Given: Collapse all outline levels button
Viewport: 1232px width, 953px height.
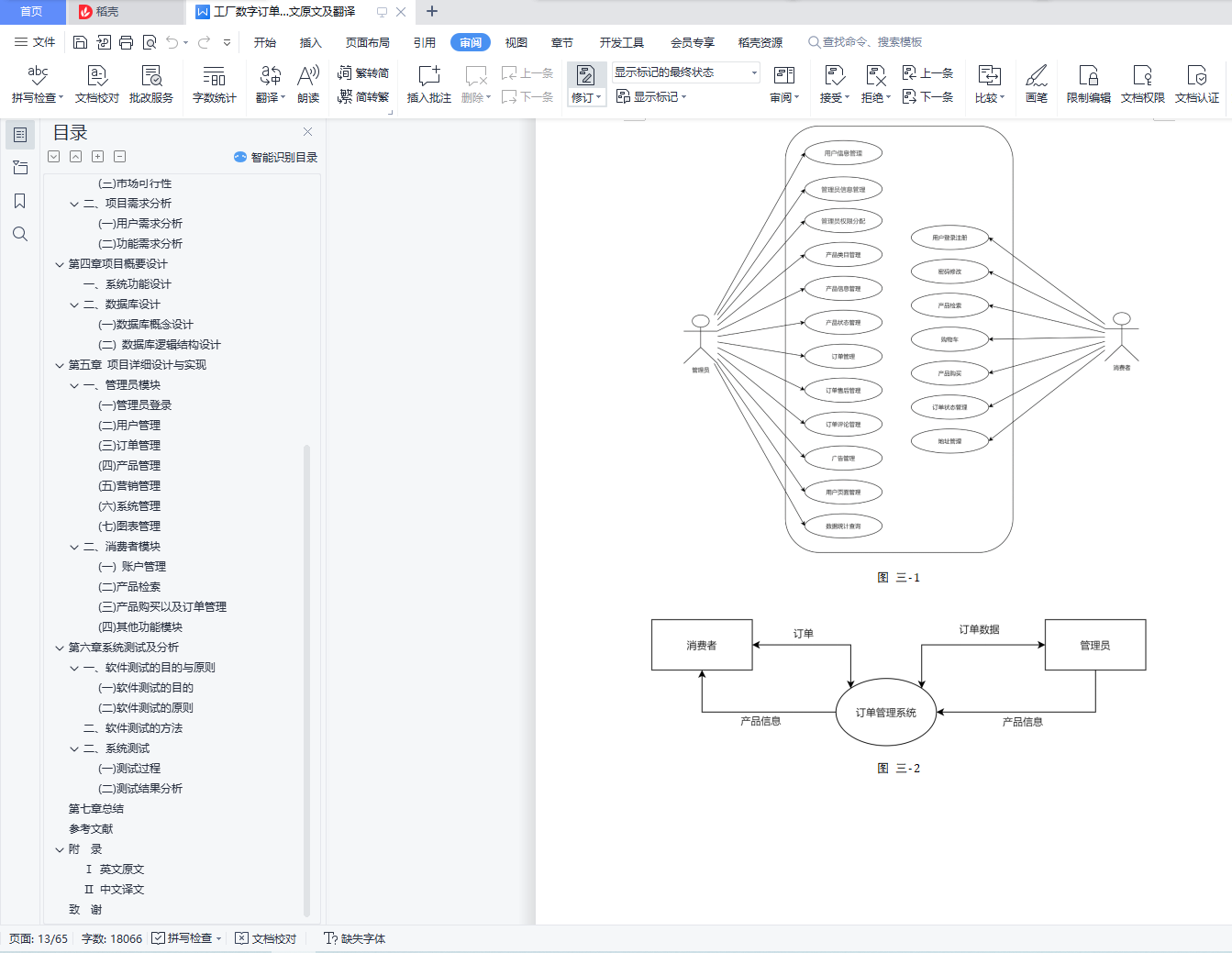Looking at the screenshot, I should point(120,157).
